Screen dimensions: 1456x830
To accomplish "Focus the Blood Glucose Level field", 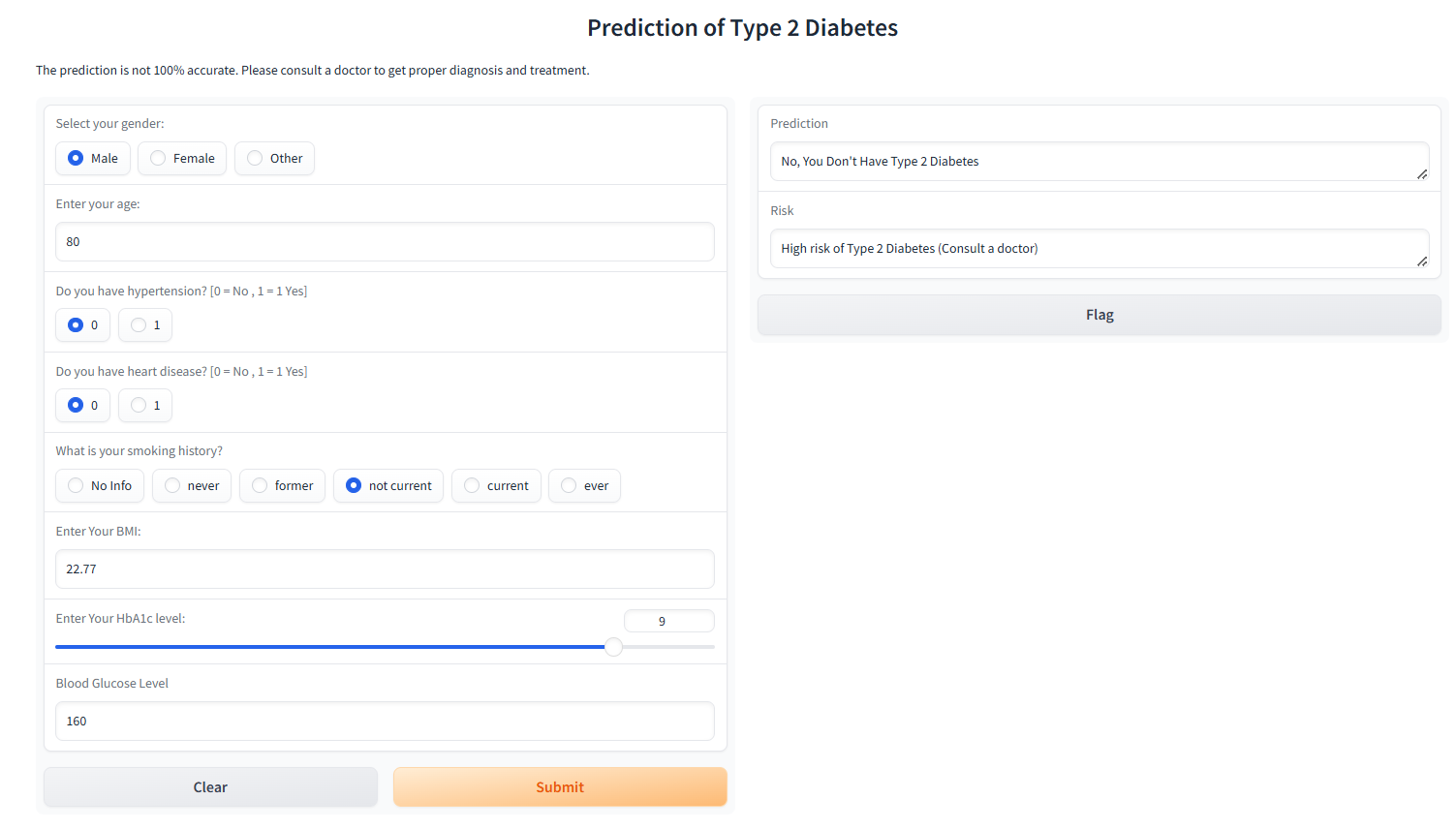I will point(385,722).
